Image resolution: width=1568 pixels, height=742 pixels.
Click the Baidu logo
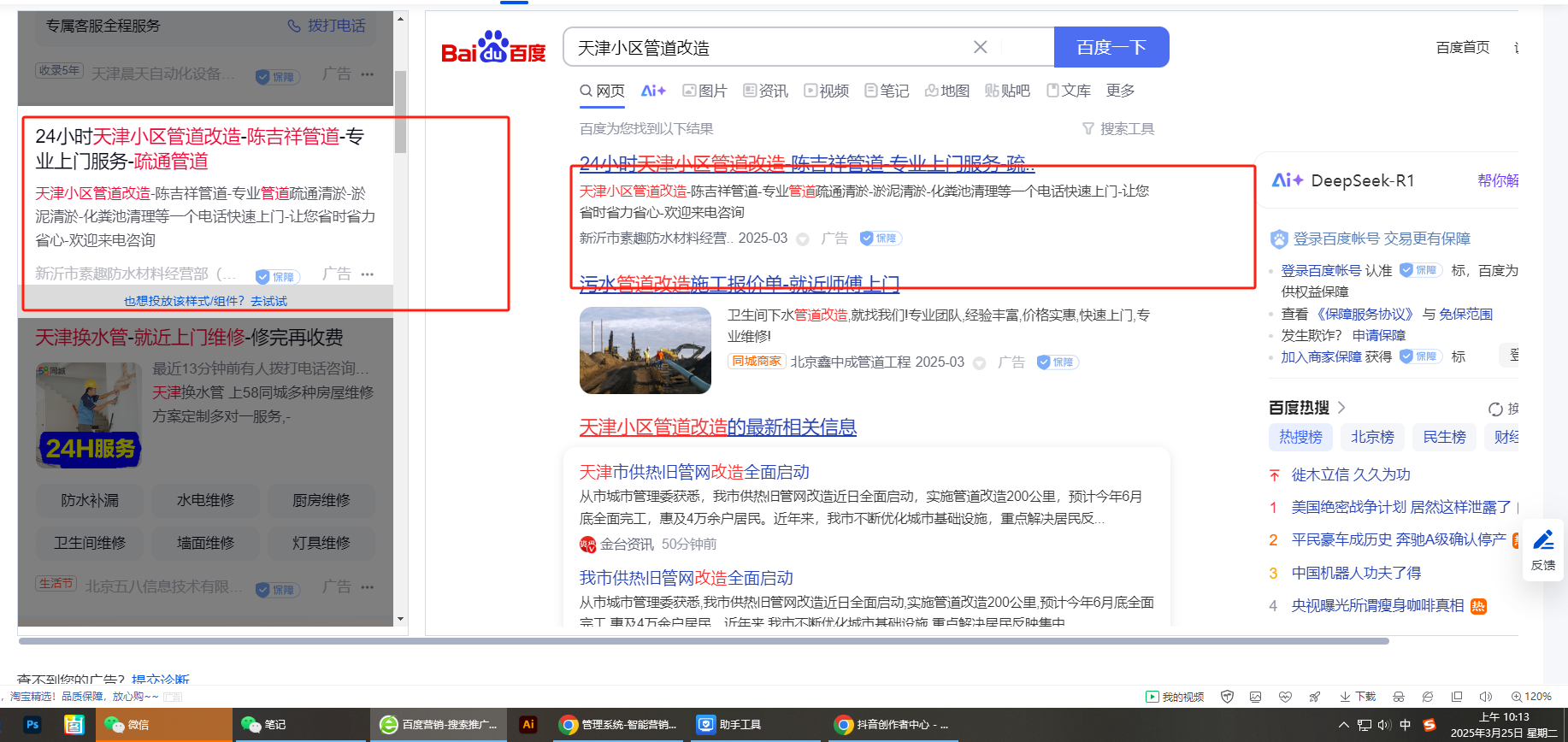coord(492,48)
